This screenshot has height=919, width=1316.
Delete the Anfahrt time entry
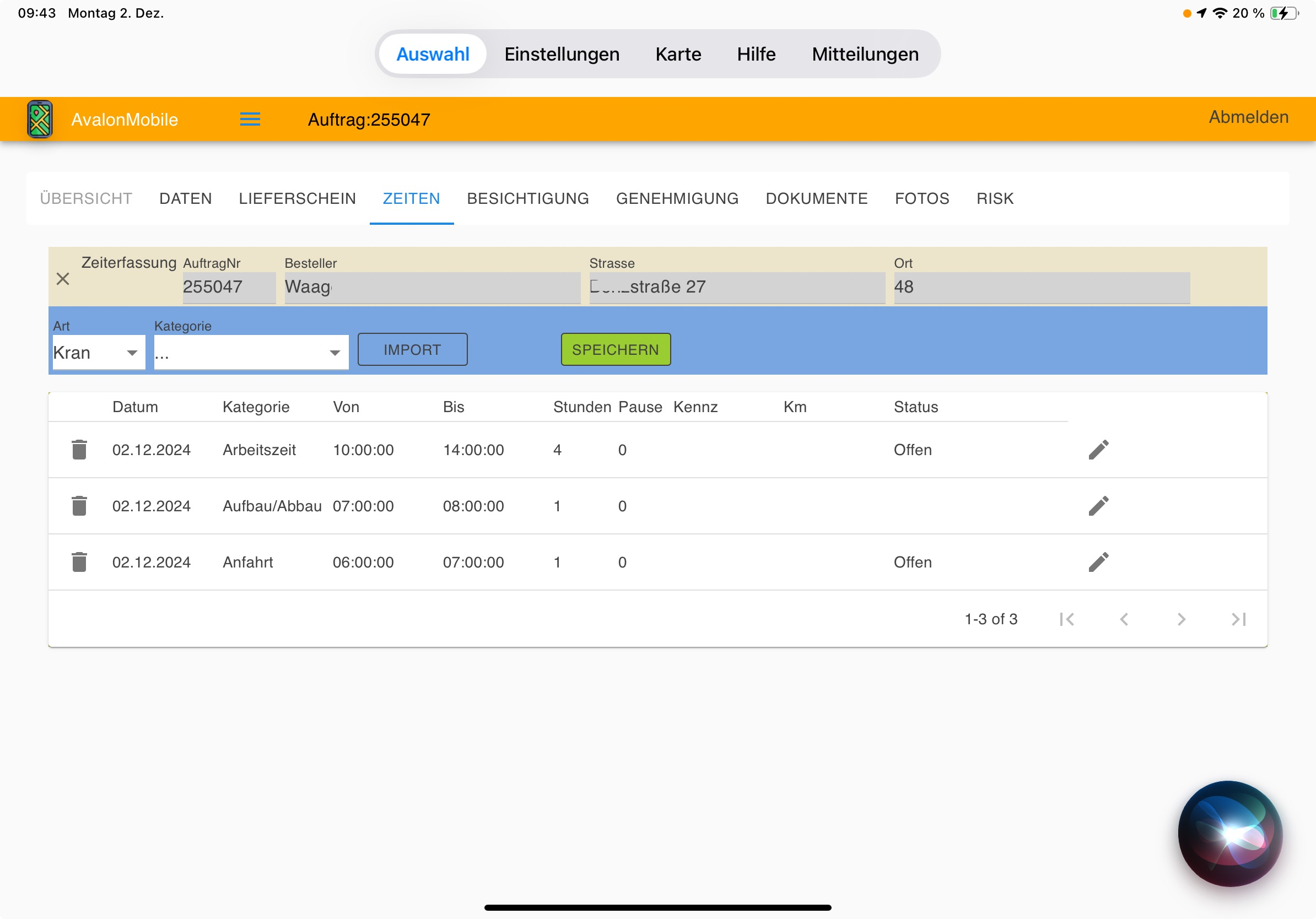(79, 562)
